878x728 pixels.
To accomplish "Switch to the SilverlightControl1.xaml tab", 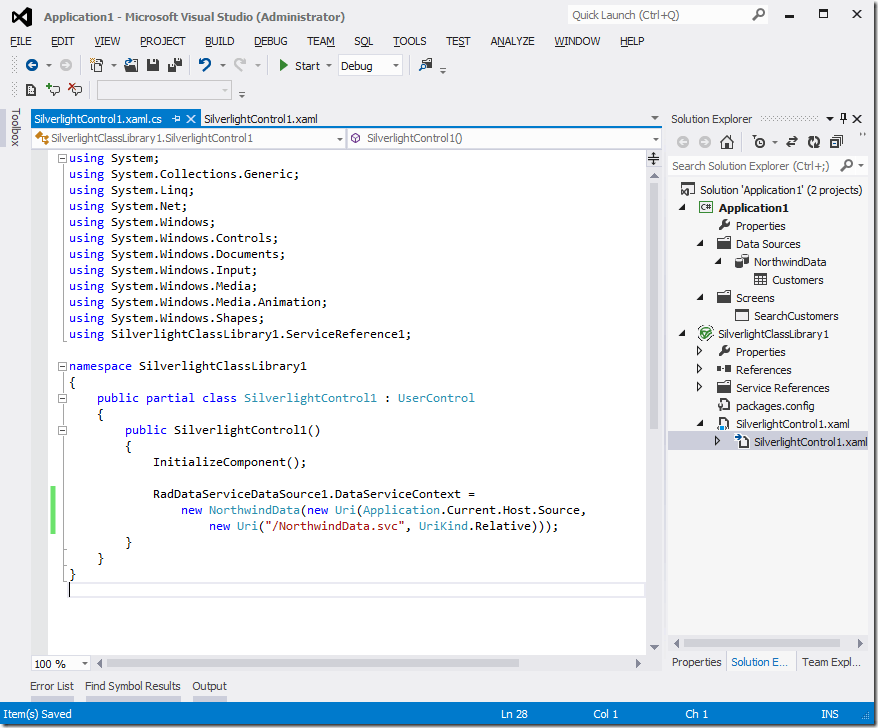I will 260,118.
